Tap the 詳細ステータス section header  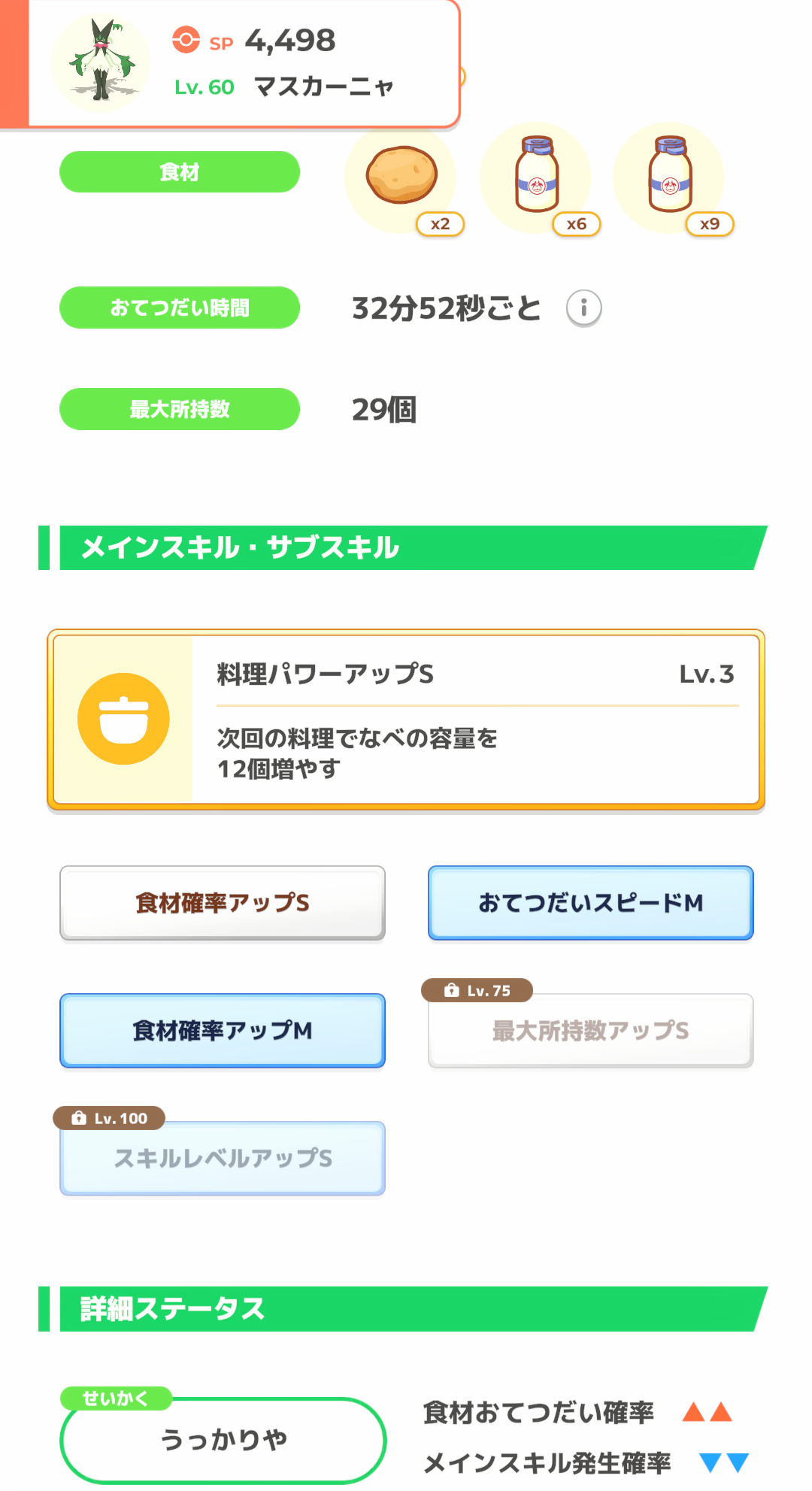(x=406, y=1309)
